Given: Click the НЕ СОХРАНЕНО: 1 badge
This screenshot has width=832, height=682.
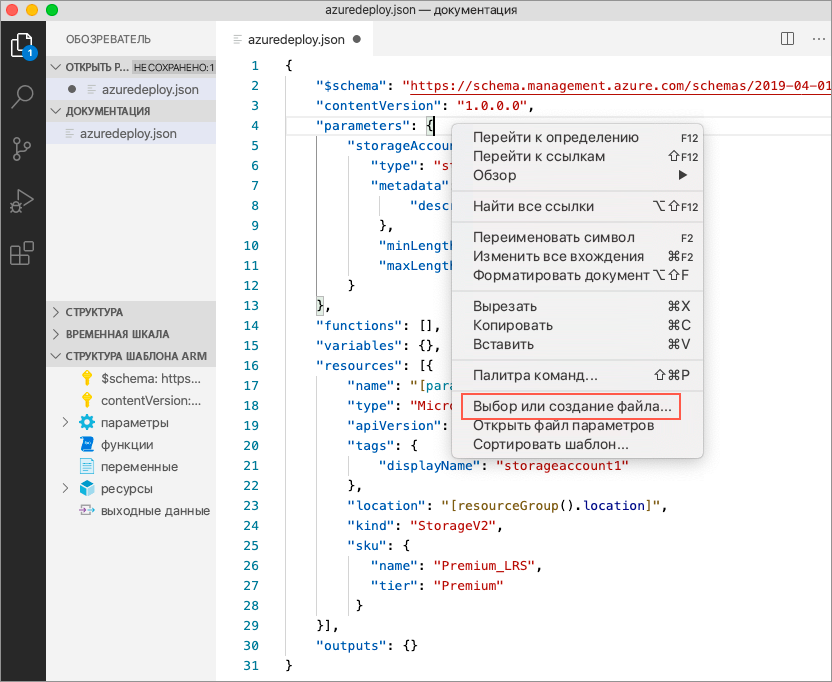Looking at the screenshot, I should click(174, 67).
